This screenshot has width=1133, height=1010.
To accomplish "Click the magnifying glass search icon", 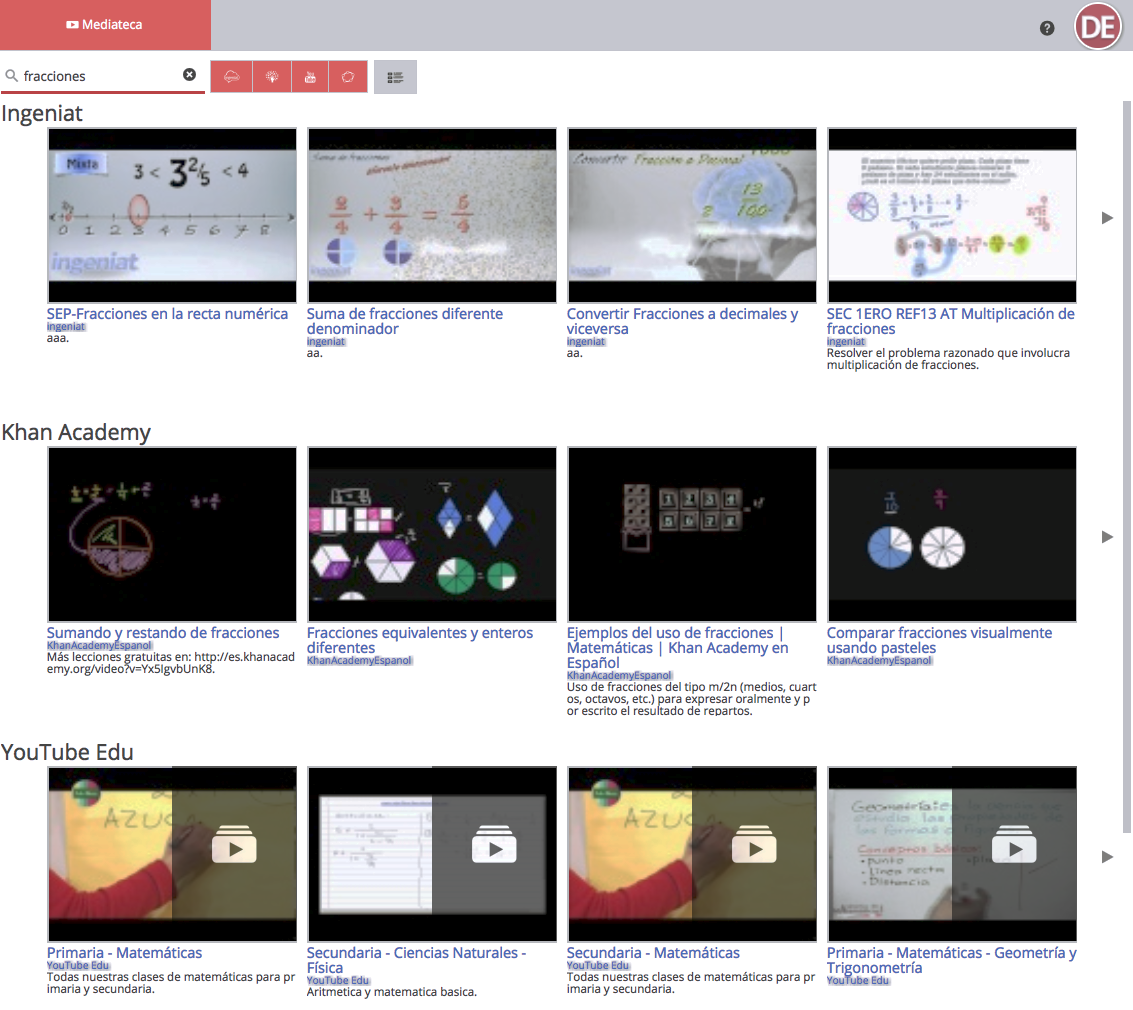I will 12,76.
